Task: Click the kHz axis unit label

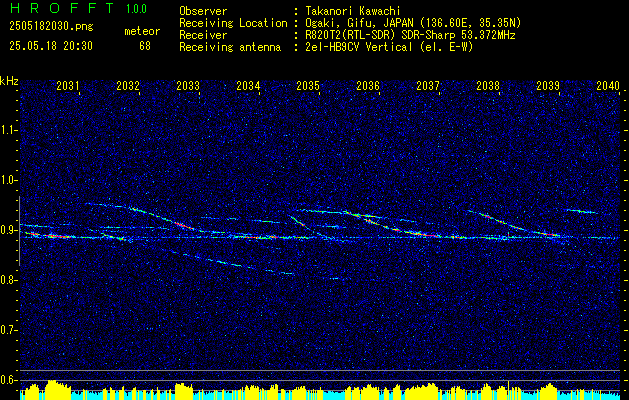Action: pos(9,81)
